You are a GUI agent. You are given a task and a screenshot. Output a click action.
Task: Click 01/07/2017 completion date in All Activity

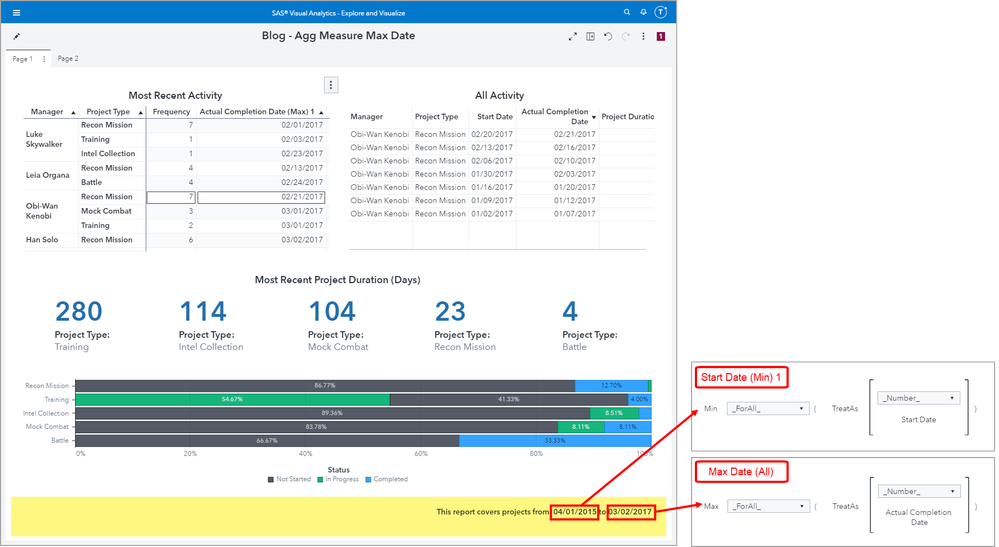(x=575, y=214)
